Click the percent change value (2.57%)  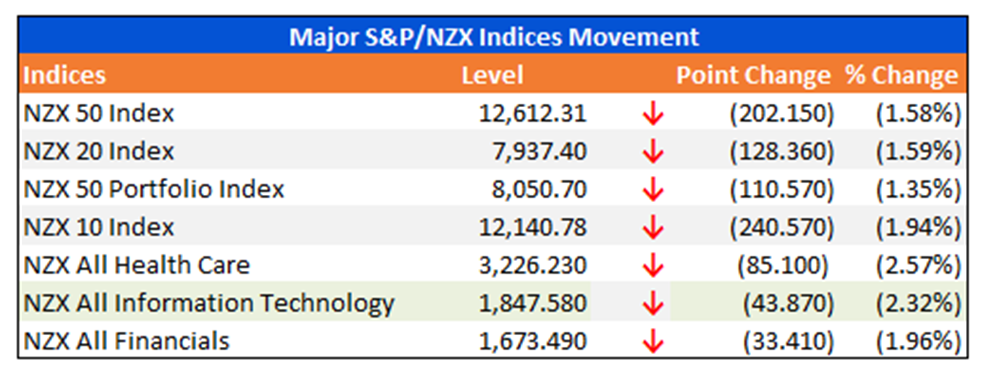pos(918,266)
